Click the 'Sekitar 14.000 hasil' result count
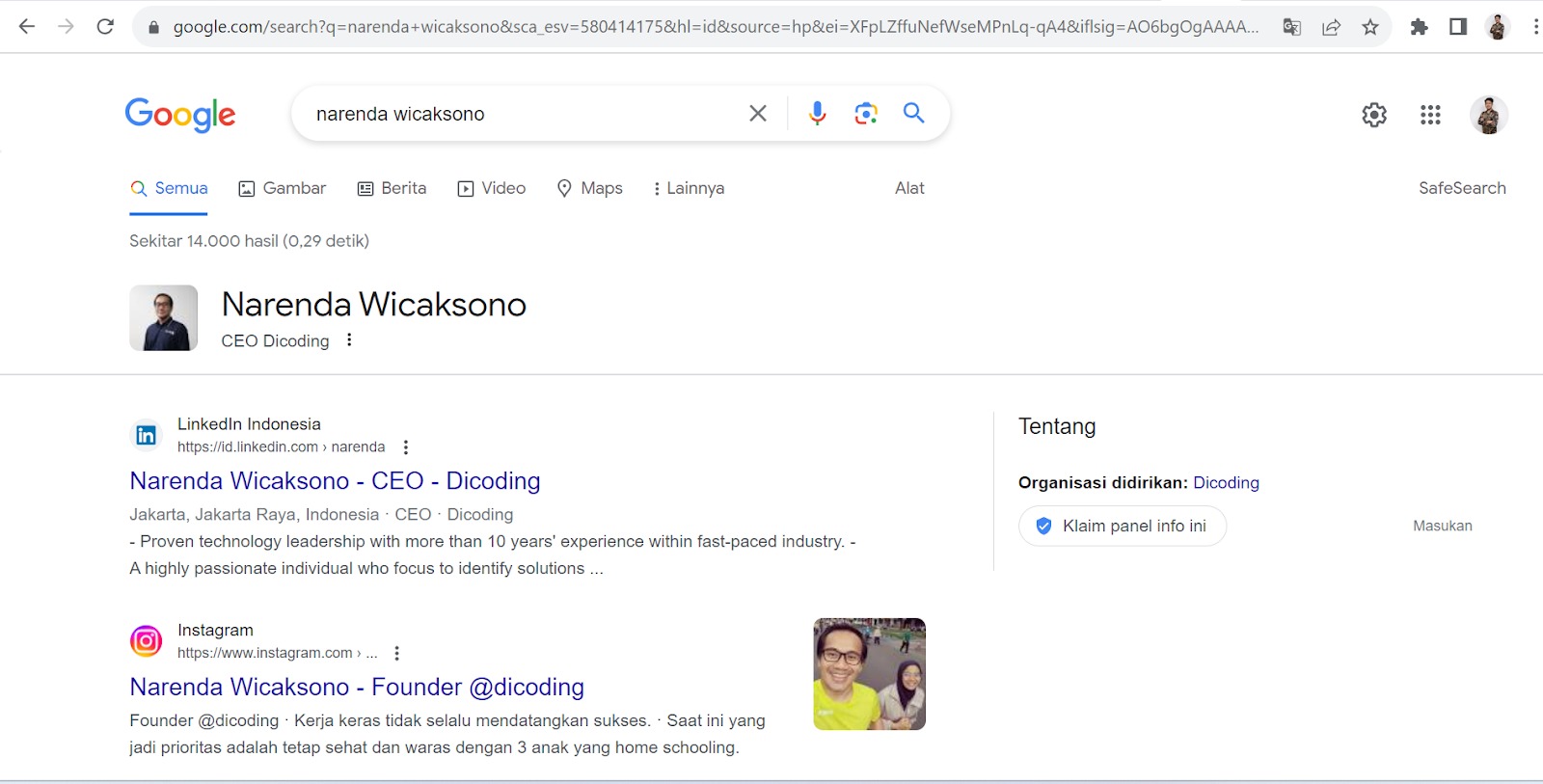Image resolution: width=1543 pixels, height=784 pixels. [249, 241]
